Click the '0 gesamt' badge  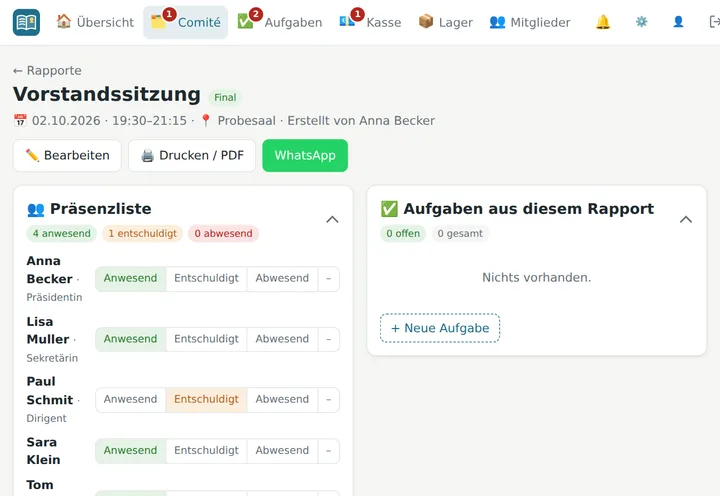pyautogui.click(x=460, y=234)
